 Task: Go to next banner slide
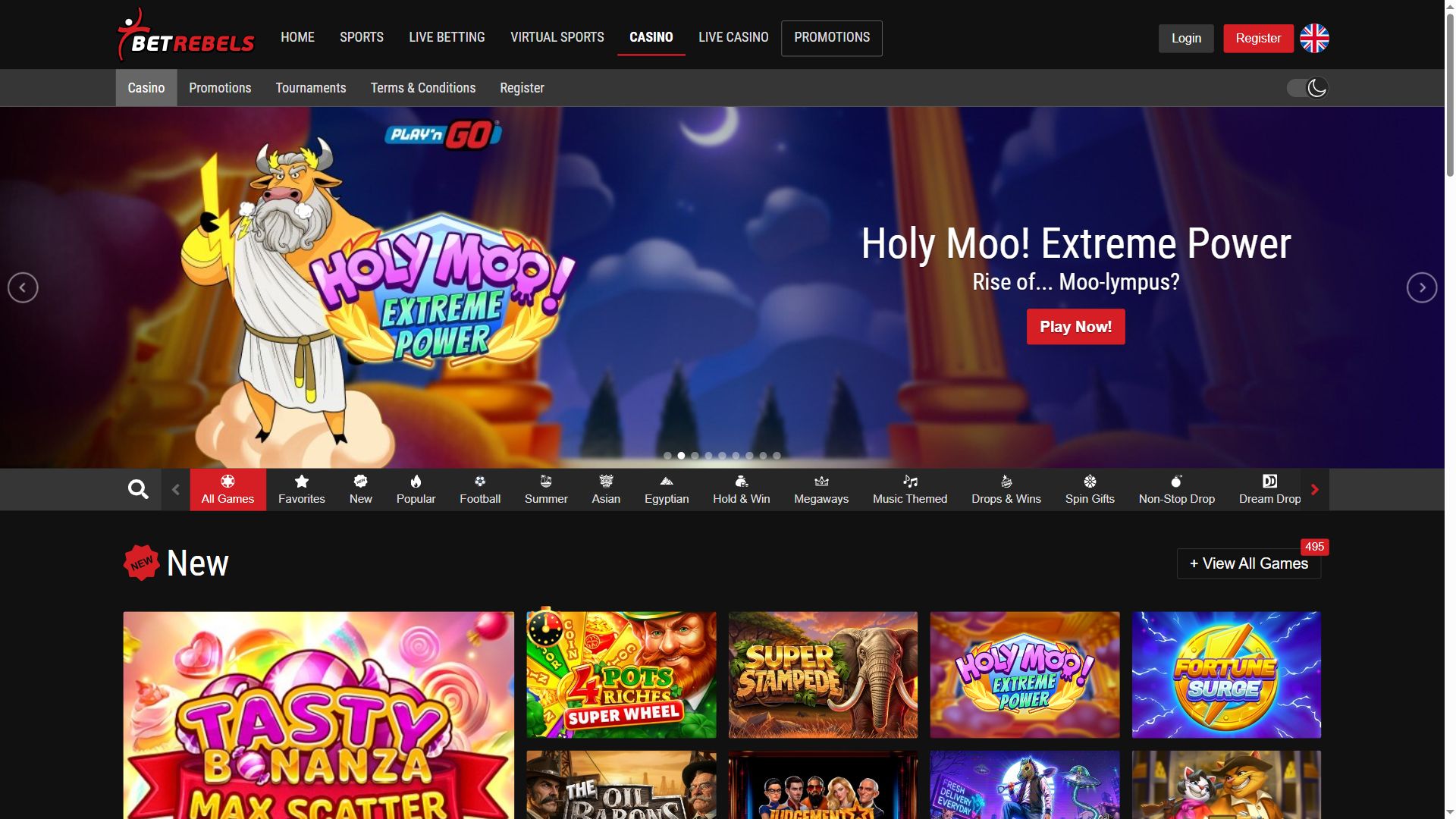point(1422,287)
